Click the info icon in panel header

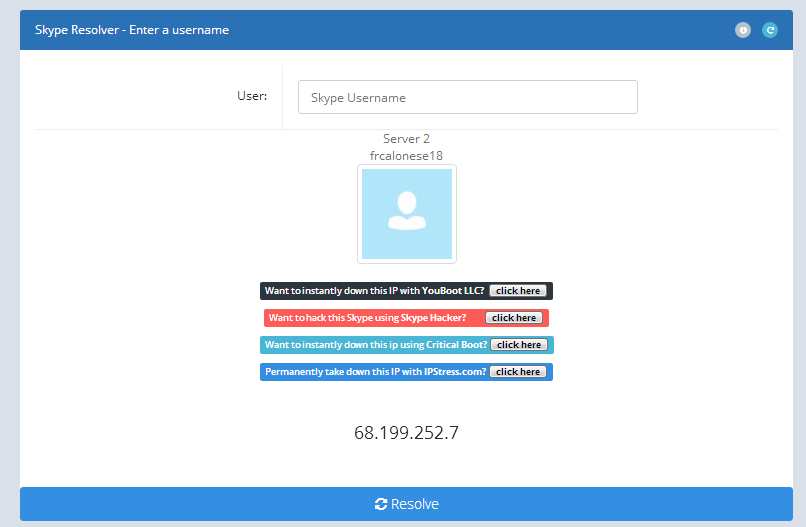click(742, 30)
